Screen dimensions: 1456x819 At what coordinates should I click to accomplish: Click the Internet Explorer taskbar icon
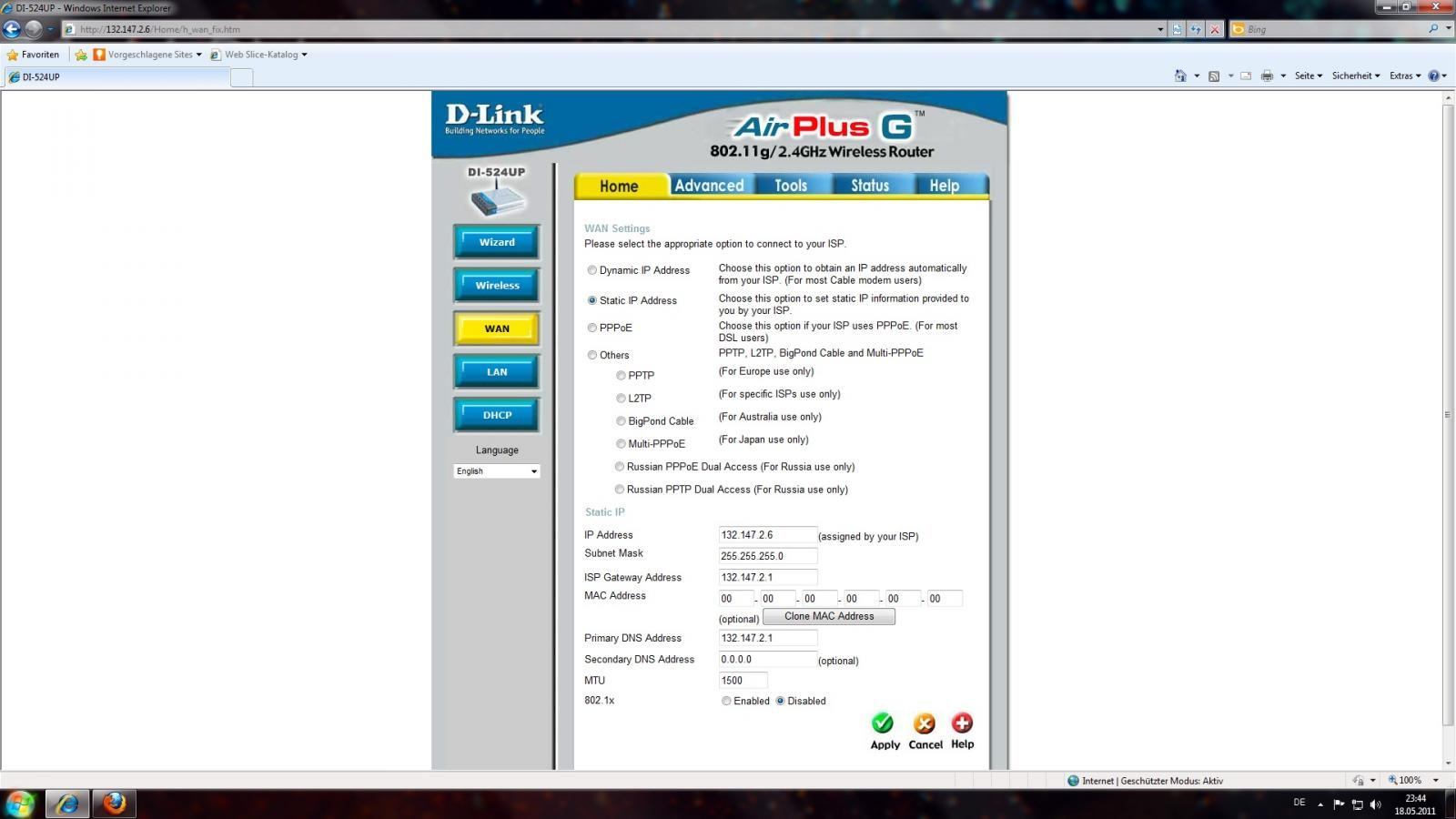[x=67, y=804]
